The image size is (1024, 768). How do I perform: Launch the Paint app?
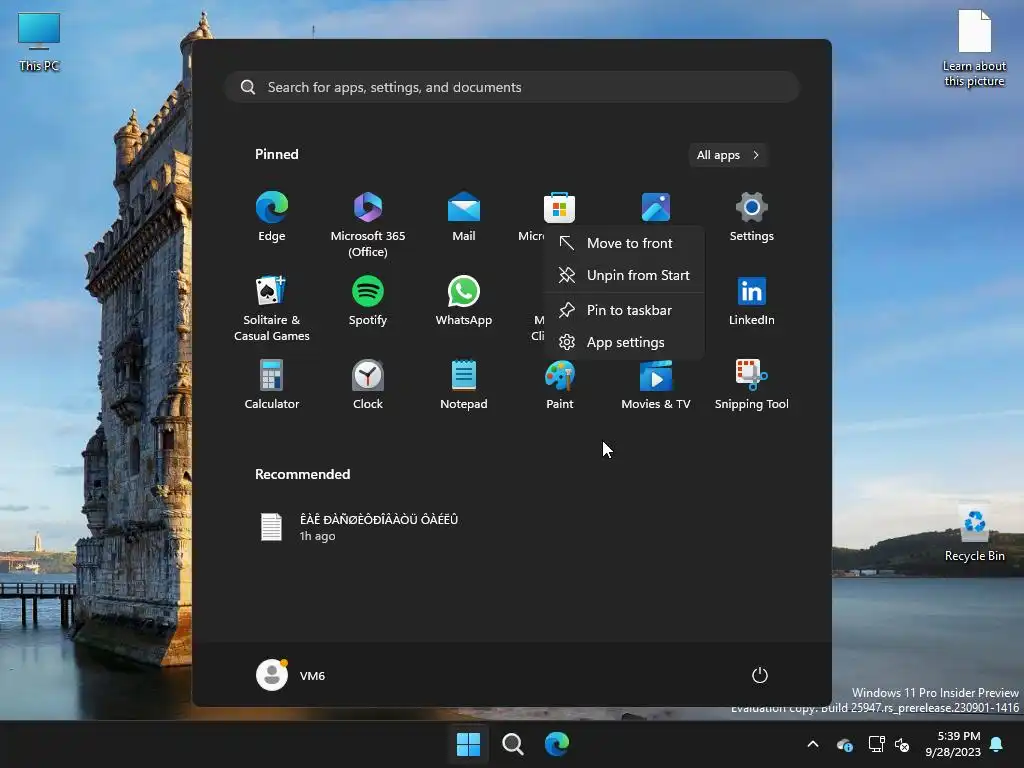click(x=560, y=385)
